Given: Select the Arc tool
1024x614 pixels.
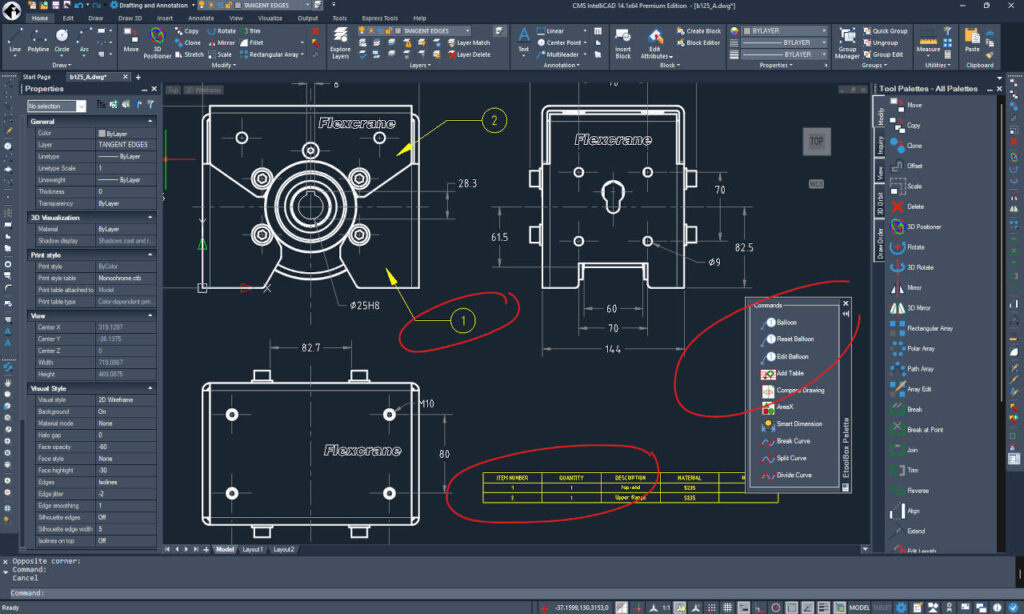Looking at the screenshot, I should pos(84,40).
